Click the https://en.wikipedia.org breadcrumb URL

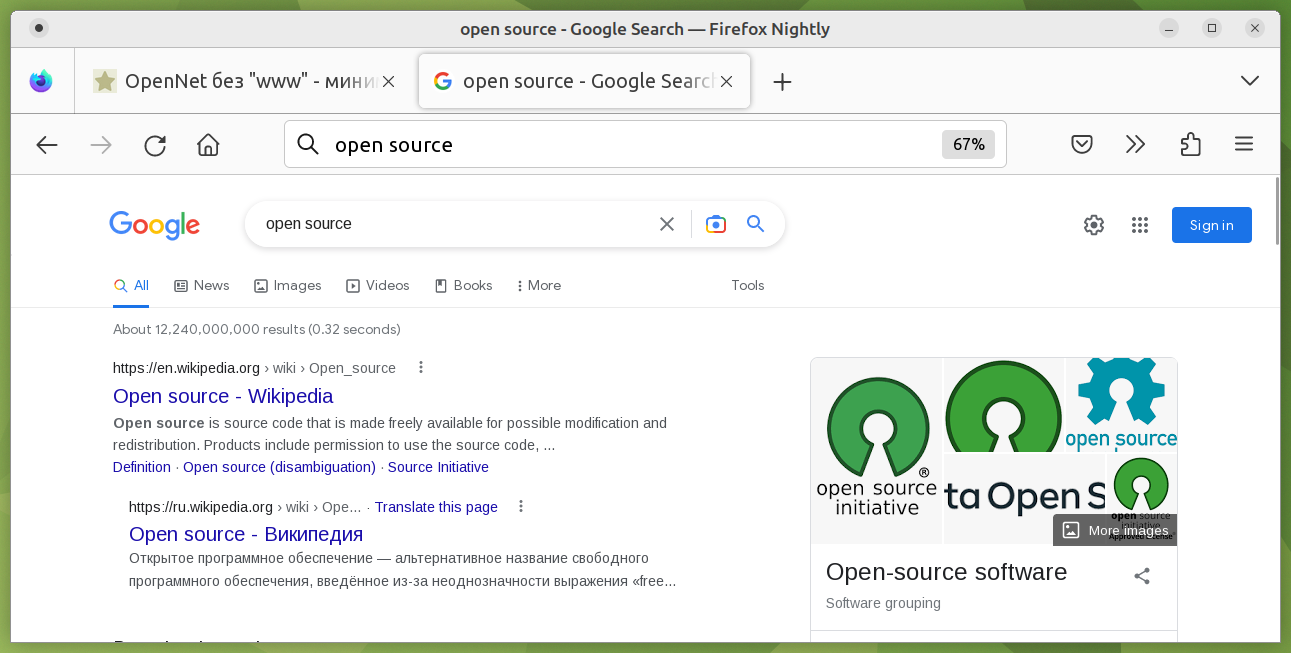(x=186, y=368)
